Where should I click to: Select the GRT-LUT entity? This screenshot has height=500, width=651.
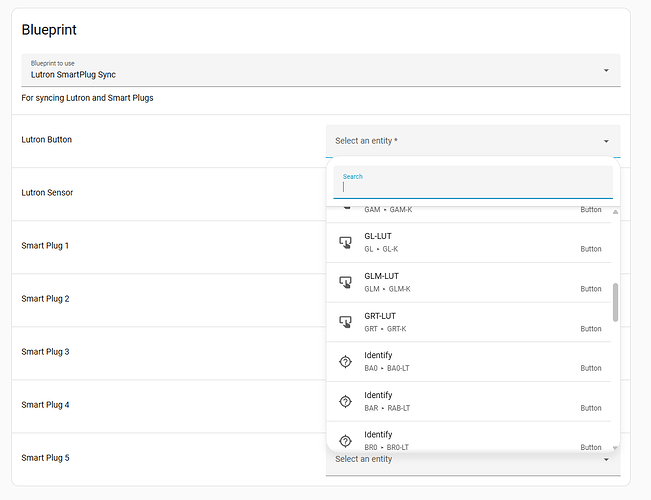469,322
